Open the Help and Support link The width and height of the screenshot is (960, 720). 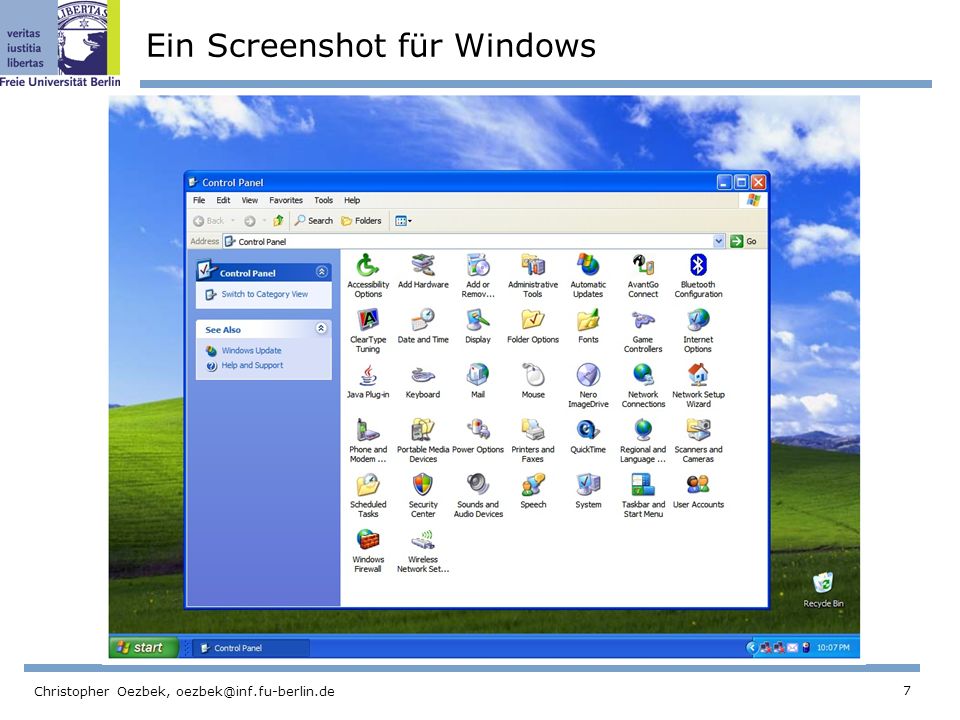[252, 366]
